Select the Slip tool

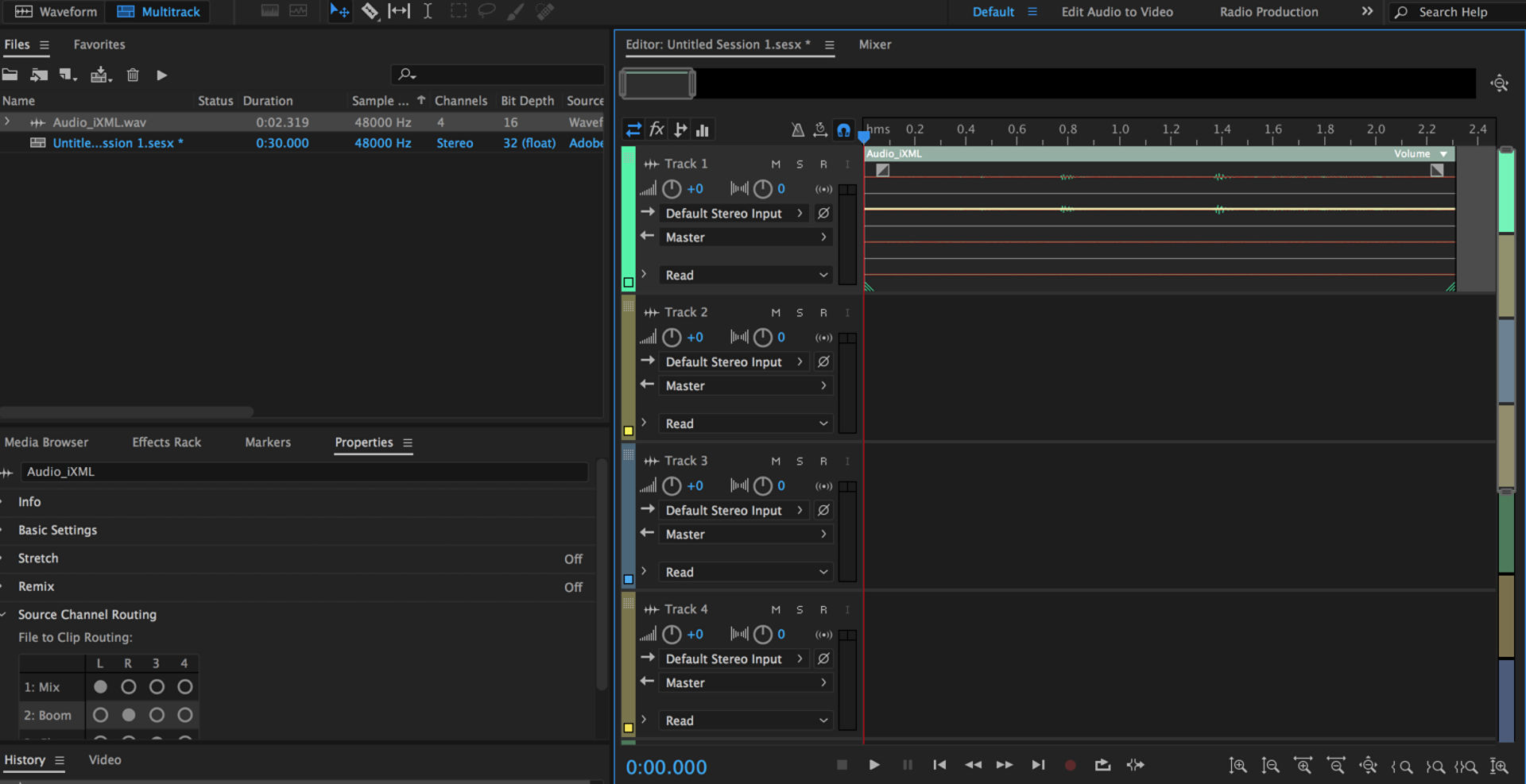point(399,11)
